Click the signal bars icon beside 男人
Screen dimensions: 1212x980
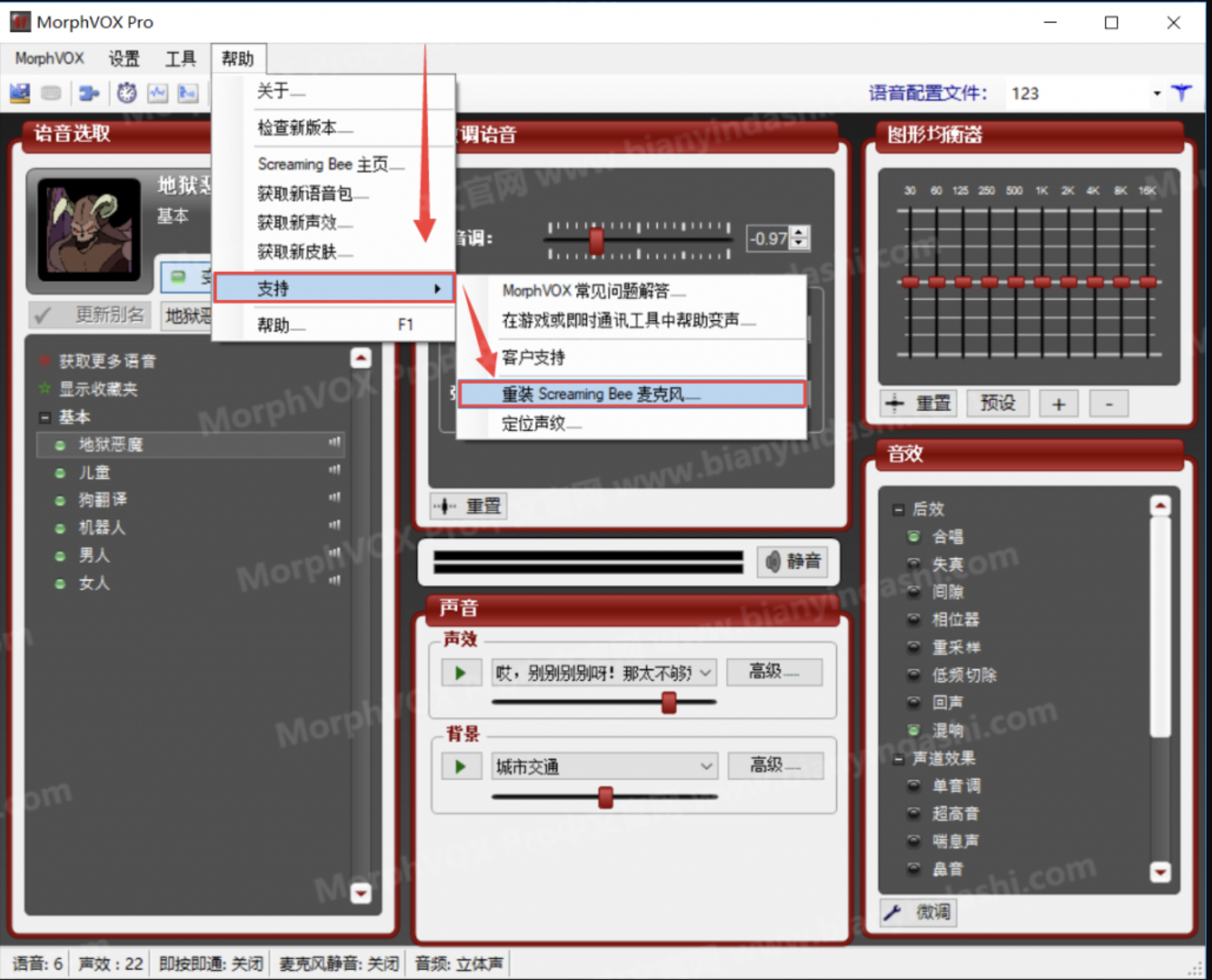coord(335,553)
